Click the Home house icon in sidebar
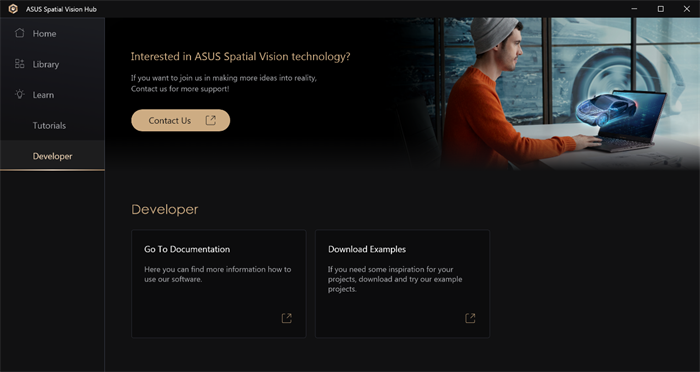This screenshot has width=700, height=372. click(x=19, y=33)
